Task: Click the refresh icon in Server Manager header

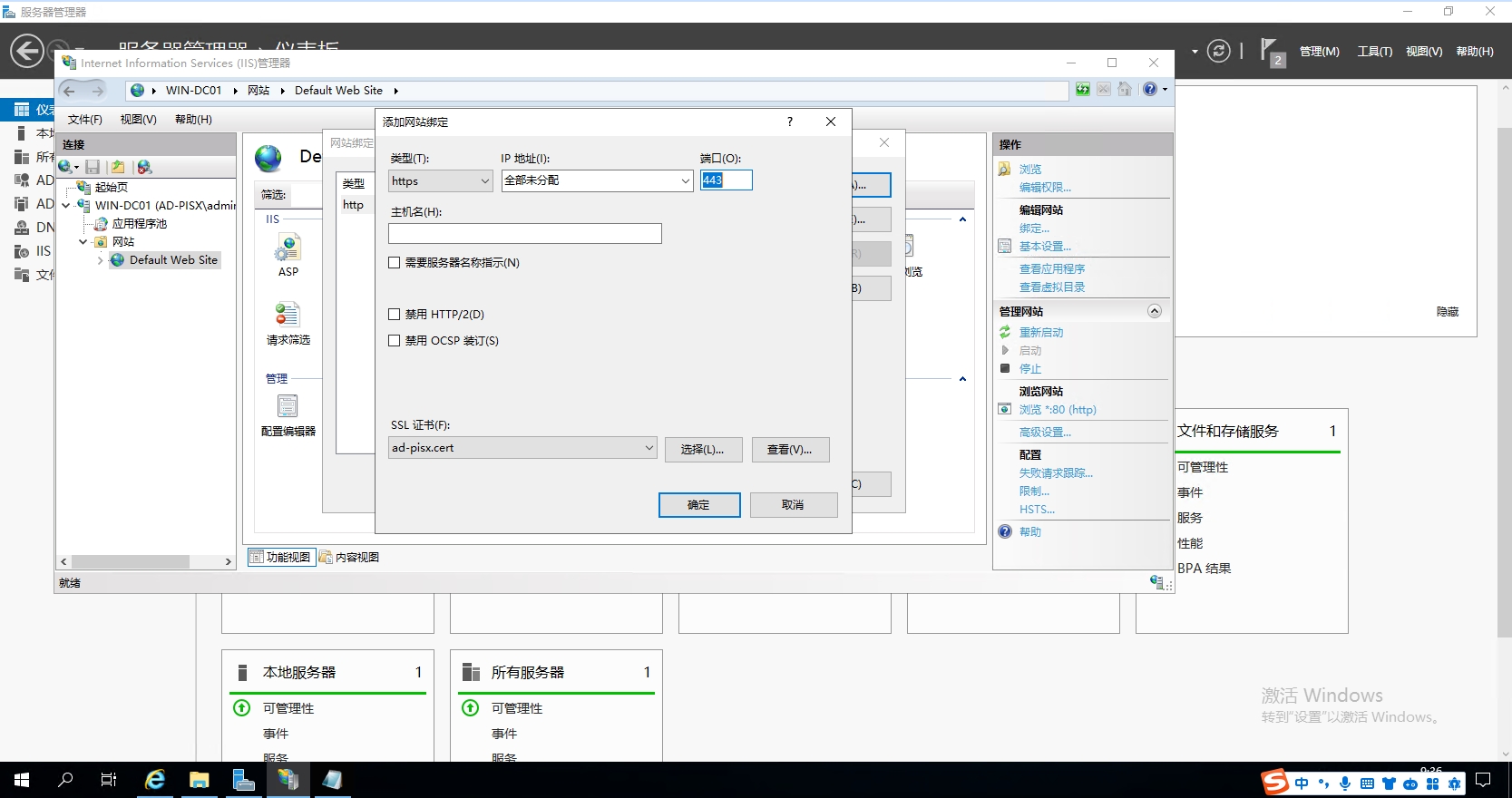Action: click(x=1219, y=51)
